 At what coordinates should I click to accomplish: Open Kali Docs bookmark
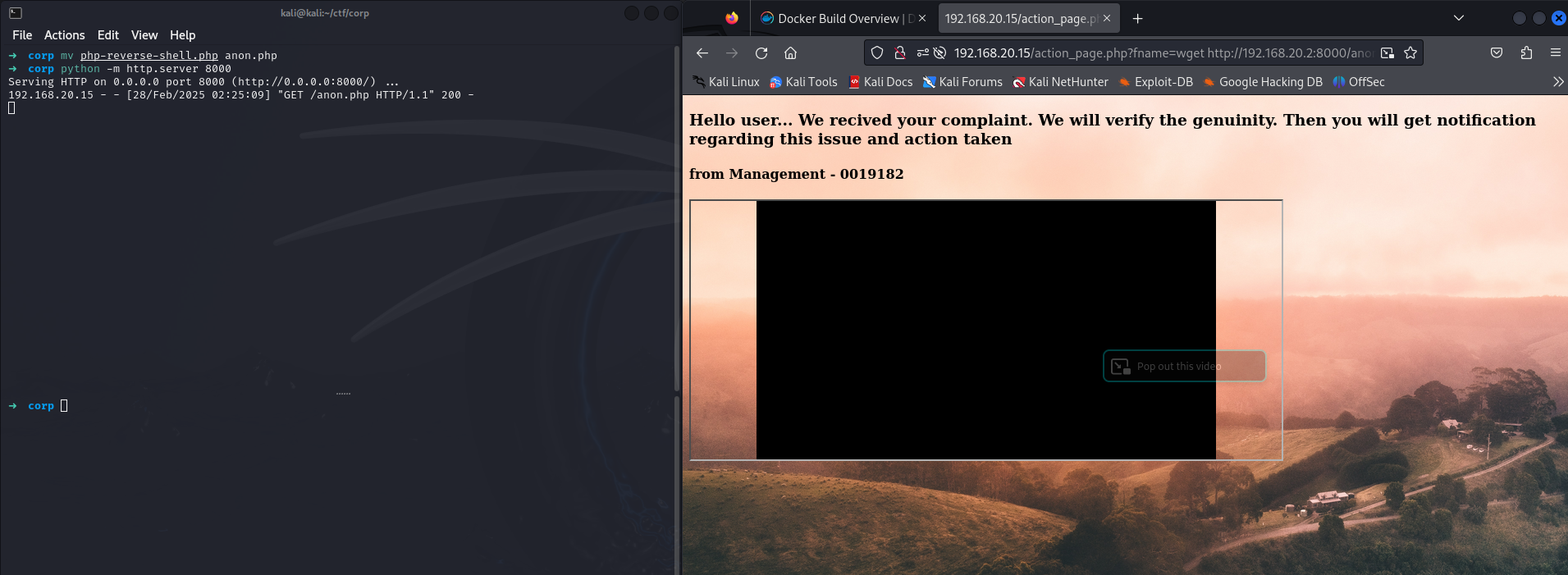point(880,82)
